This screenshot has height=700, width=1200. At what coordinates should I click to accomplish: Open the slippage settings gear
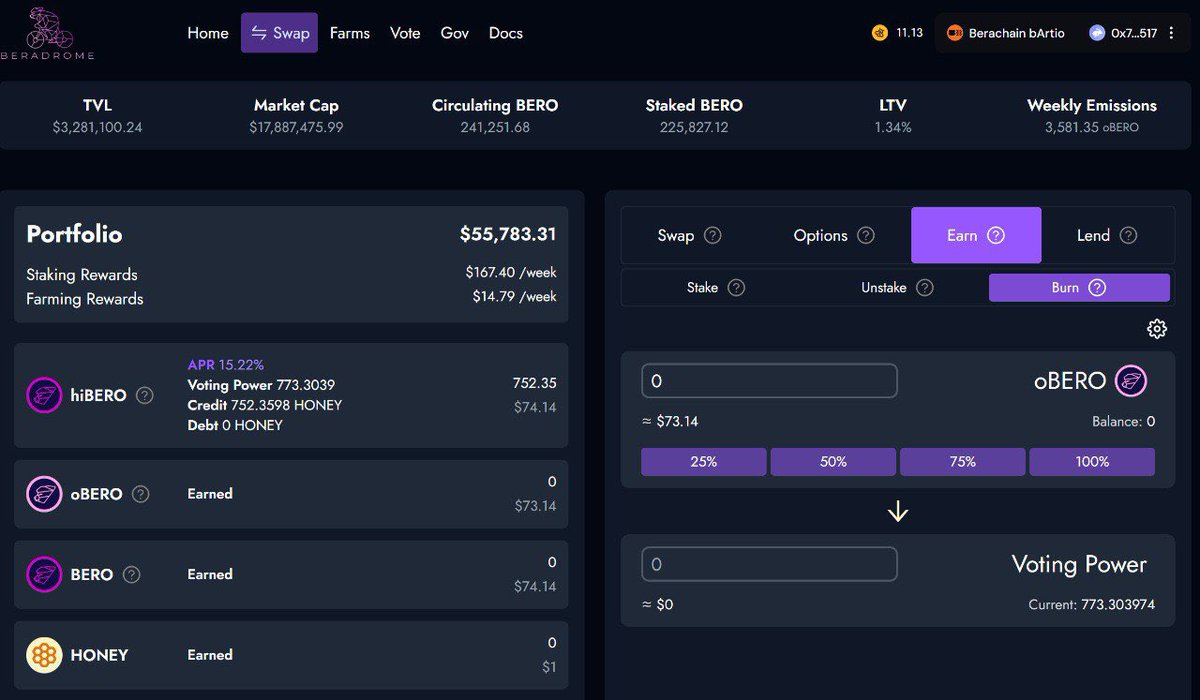click(1157, 328)
